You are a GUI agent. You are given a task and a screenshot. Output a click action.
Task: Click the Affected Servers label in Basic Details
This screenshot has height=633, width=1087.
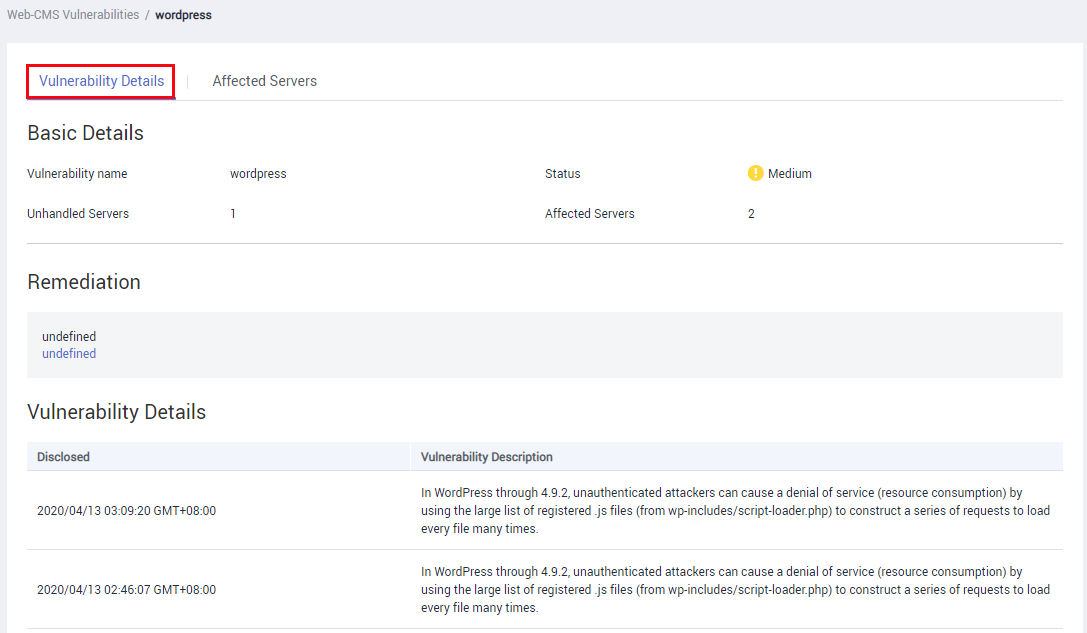point(589,214)
